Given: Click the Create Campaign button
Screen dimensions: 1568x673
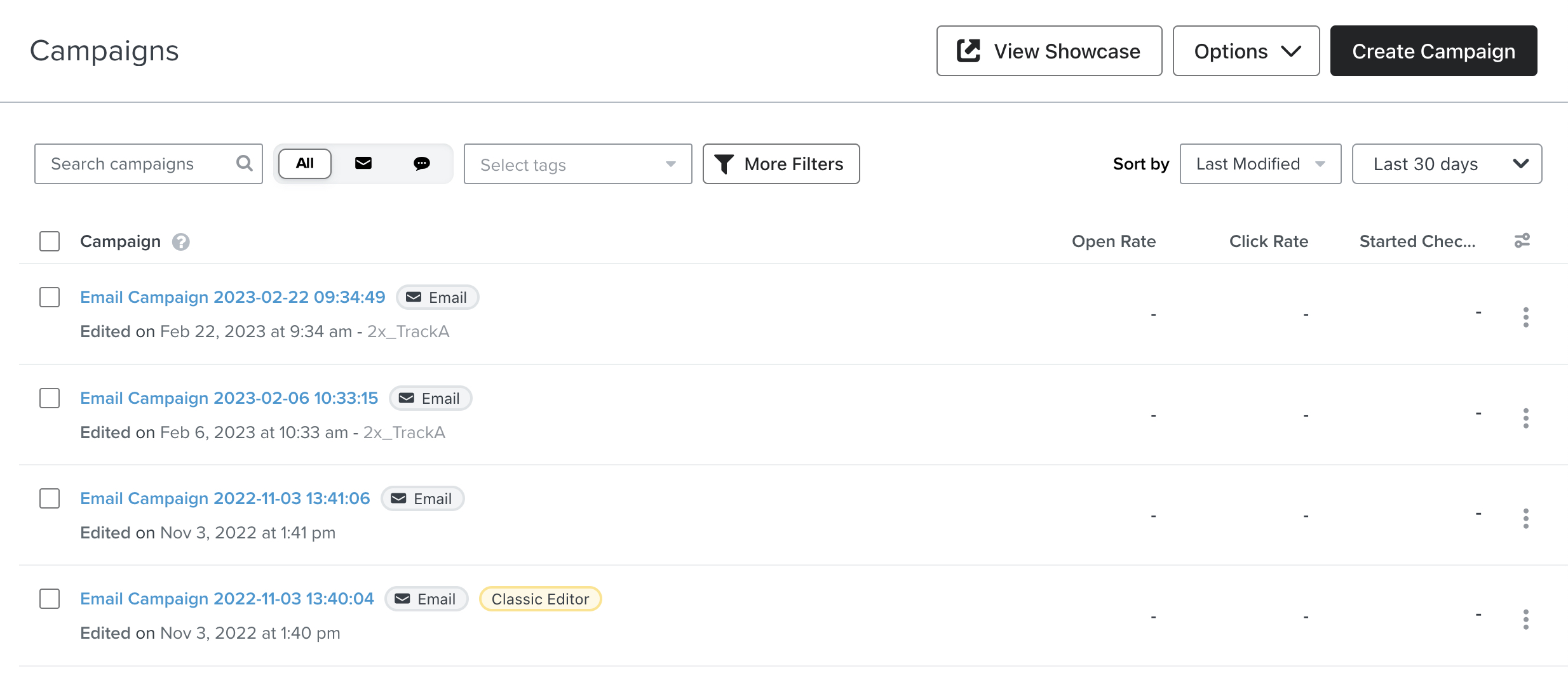Looking at the screenshot, I should click(1433, 51).
